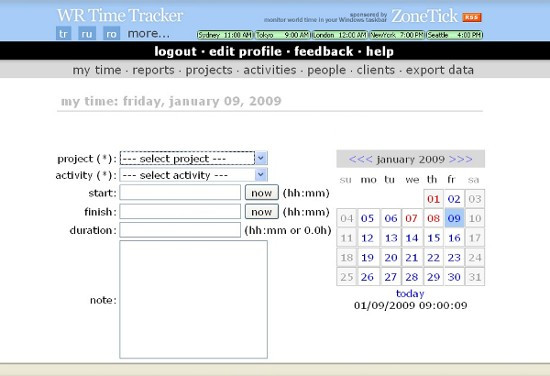Select January 16 in the calendar
Screen dimensions: 550x376
[x=454, y=238]
